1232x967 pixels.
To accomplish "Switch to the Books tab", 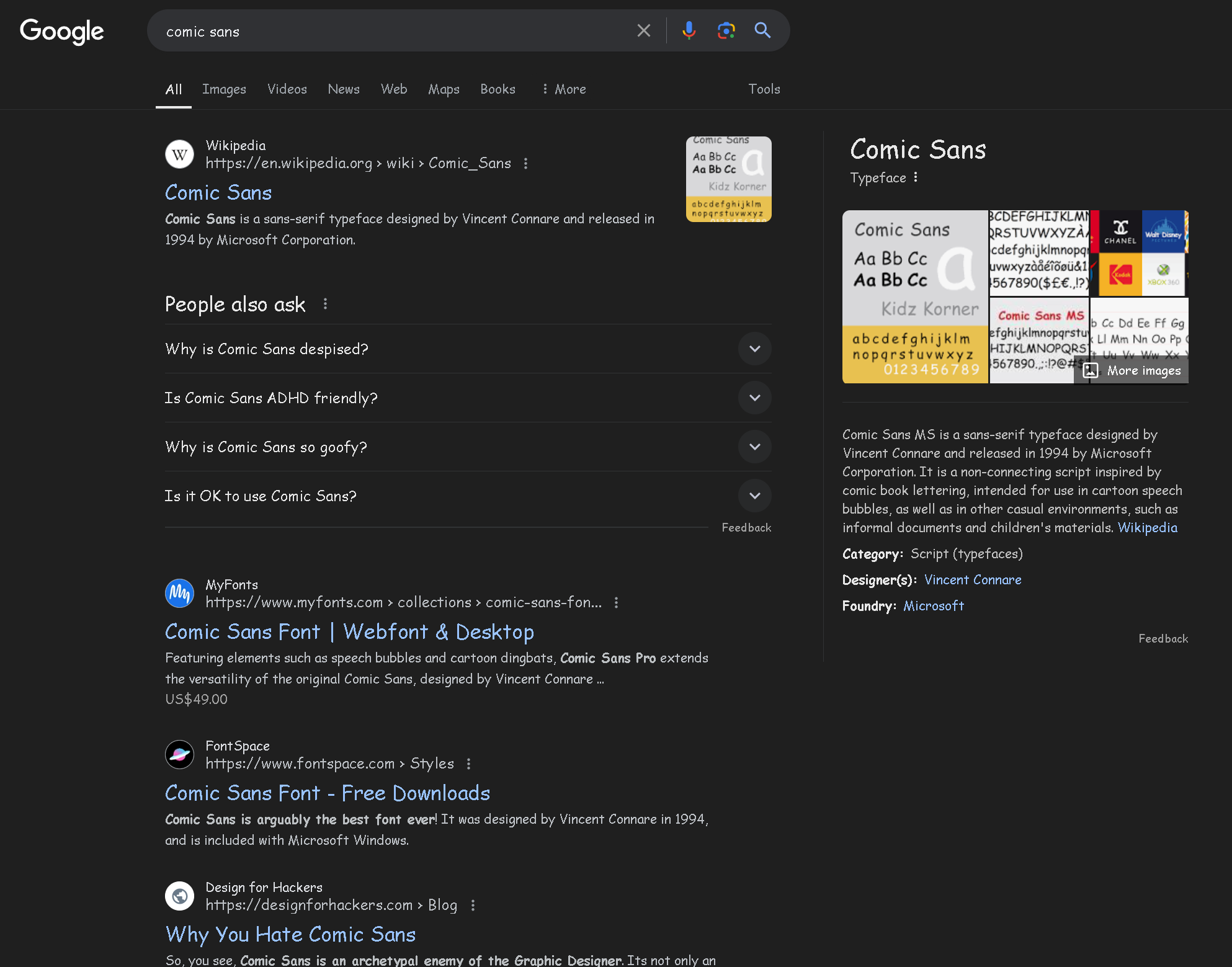I will [498, 89].
